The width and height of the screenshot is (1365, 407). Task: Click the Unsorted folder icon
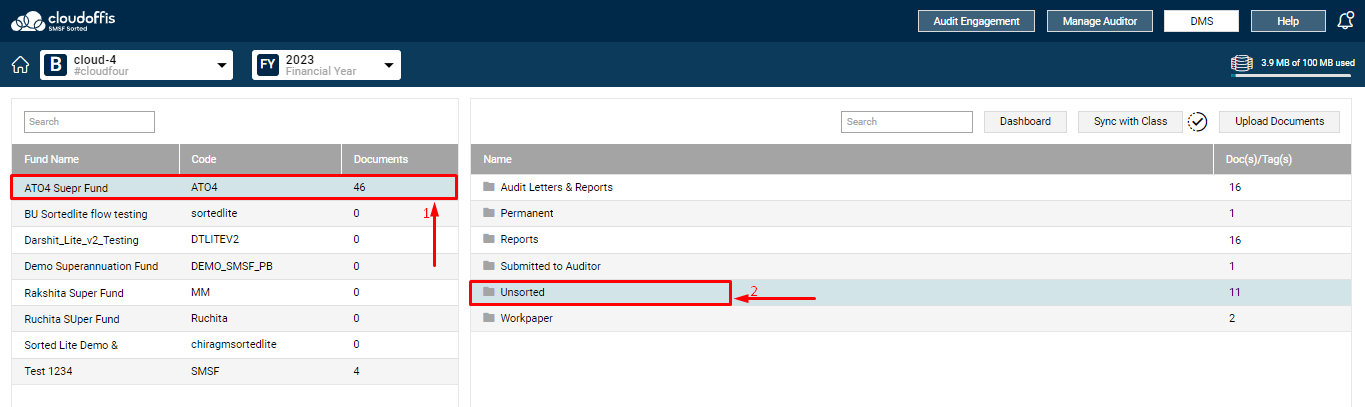click(x=489, y=292)
